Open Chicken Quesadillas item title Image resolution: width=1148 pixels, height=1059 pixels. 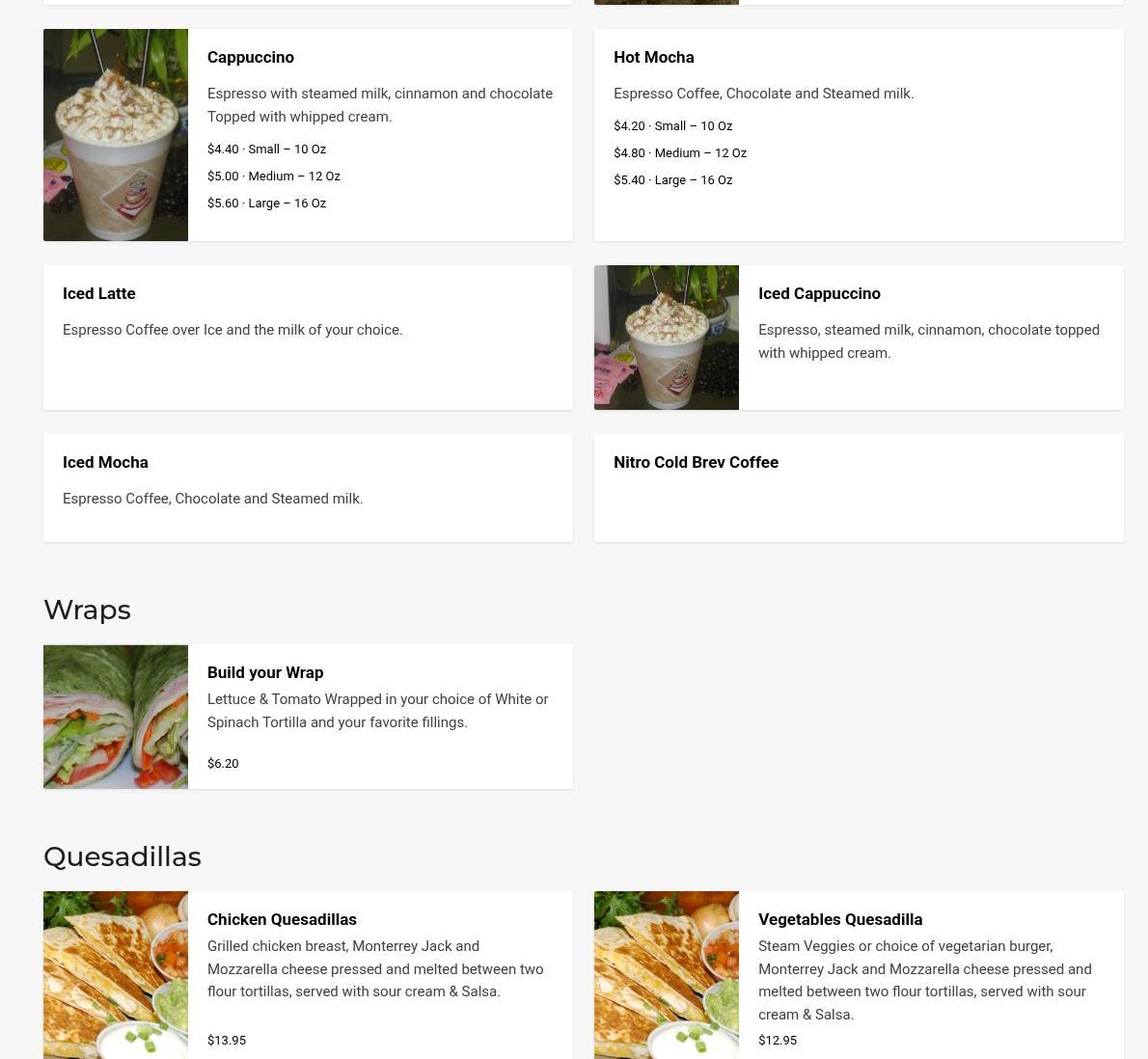click(x=282, y=919)
